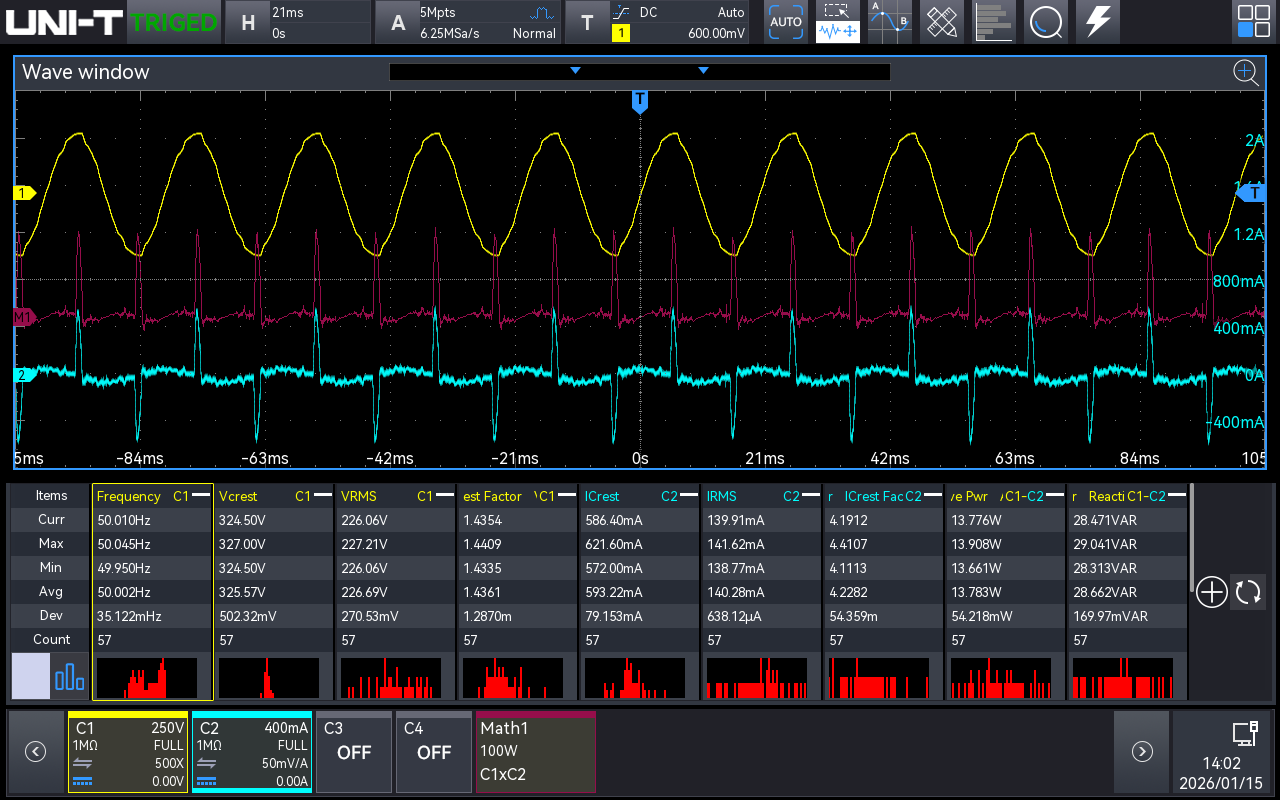Click the Wave window title
Viewport: 1280px width, 800px height.
click(x=85, y=72)
